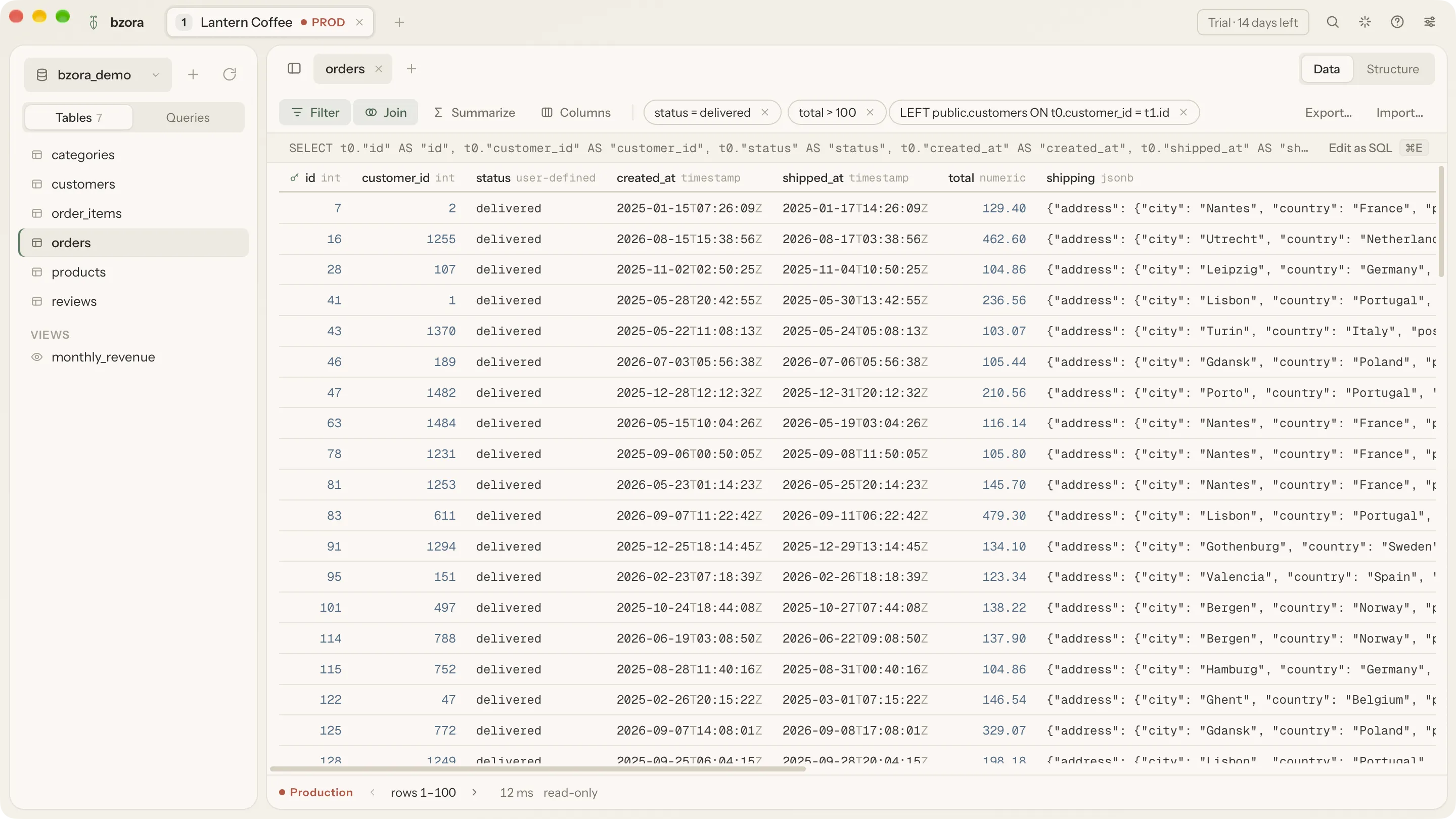Refresh the database schema list
This screenshot has width=1456, height=819.
(229, 75)
